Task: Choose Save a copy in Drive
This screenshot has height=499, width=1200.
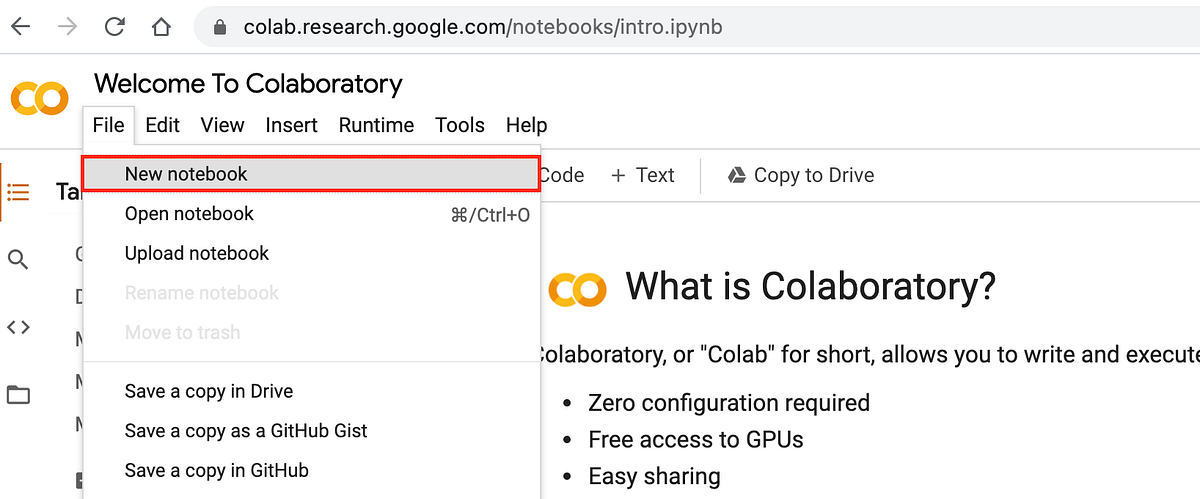Action: (208, 391)
